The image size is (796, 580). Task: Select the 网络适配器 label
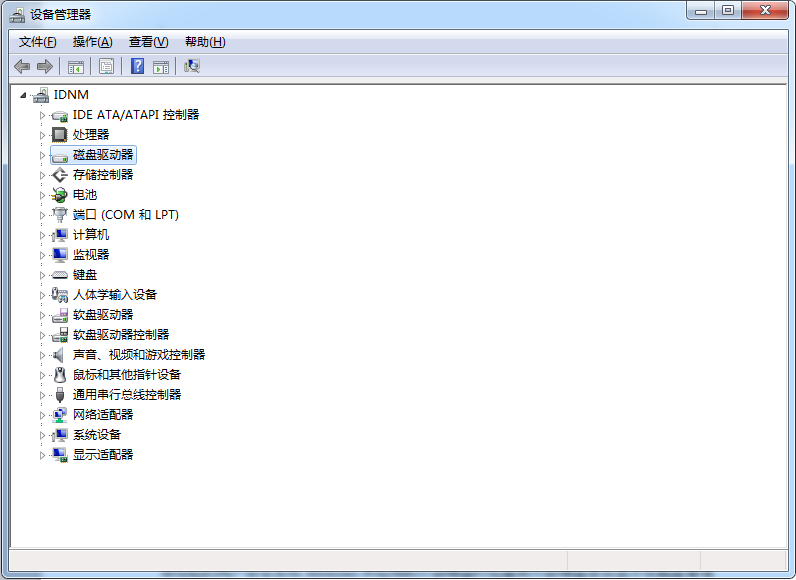coord(103,415)
